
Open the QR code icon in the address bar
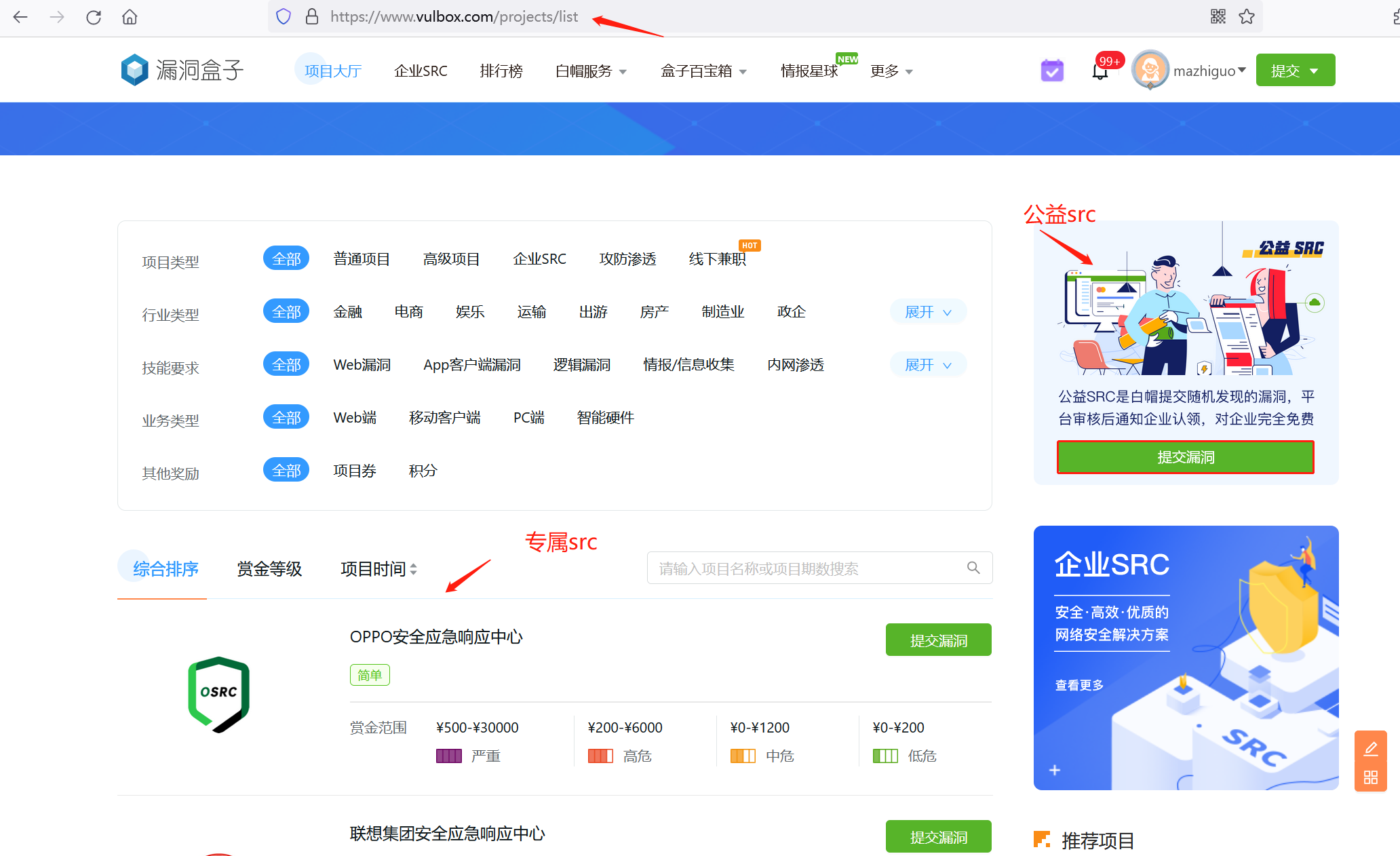[1218, 16]
